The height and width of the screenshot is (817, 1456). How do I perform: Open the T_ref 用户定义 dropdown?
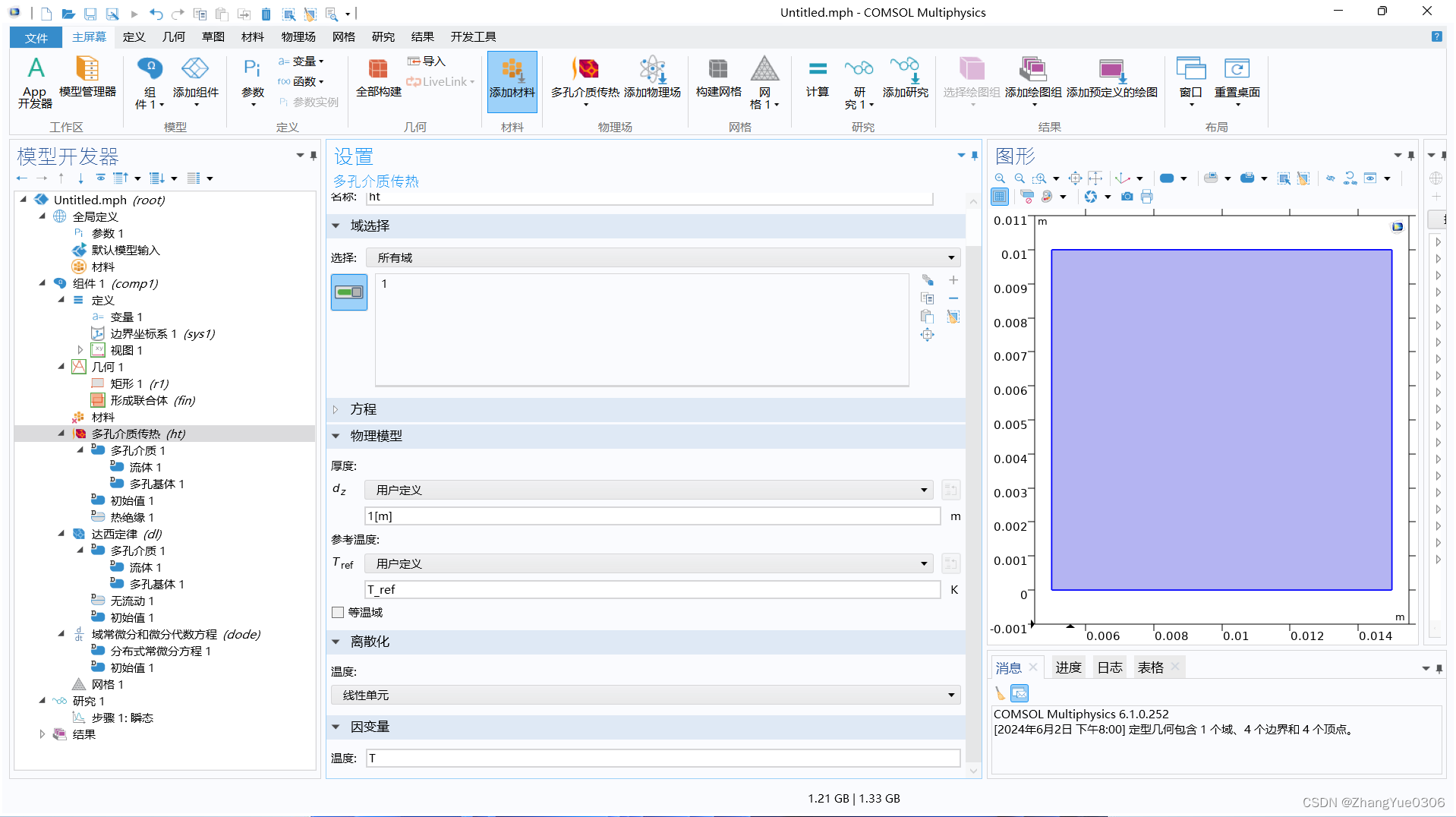click(649, 563)
